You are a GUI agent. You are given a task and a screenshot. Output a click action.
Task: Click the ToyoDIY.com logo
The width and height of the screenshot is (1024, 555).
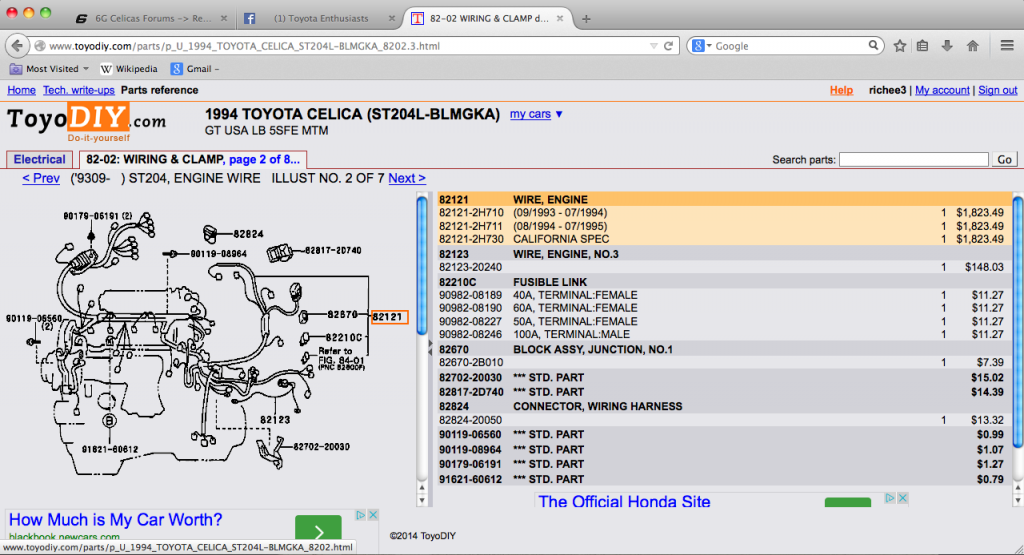(x=86, y=122)
